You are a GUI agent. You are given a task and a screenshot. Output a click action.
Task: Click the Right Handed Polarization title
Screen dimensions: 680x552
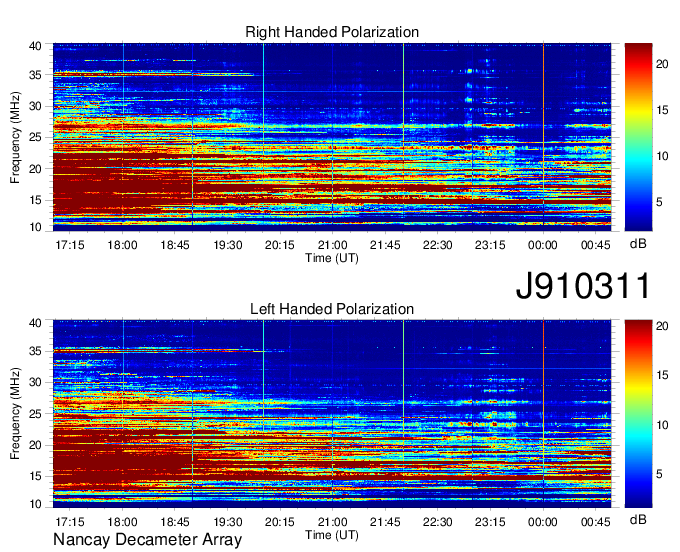tap(332, 32)
